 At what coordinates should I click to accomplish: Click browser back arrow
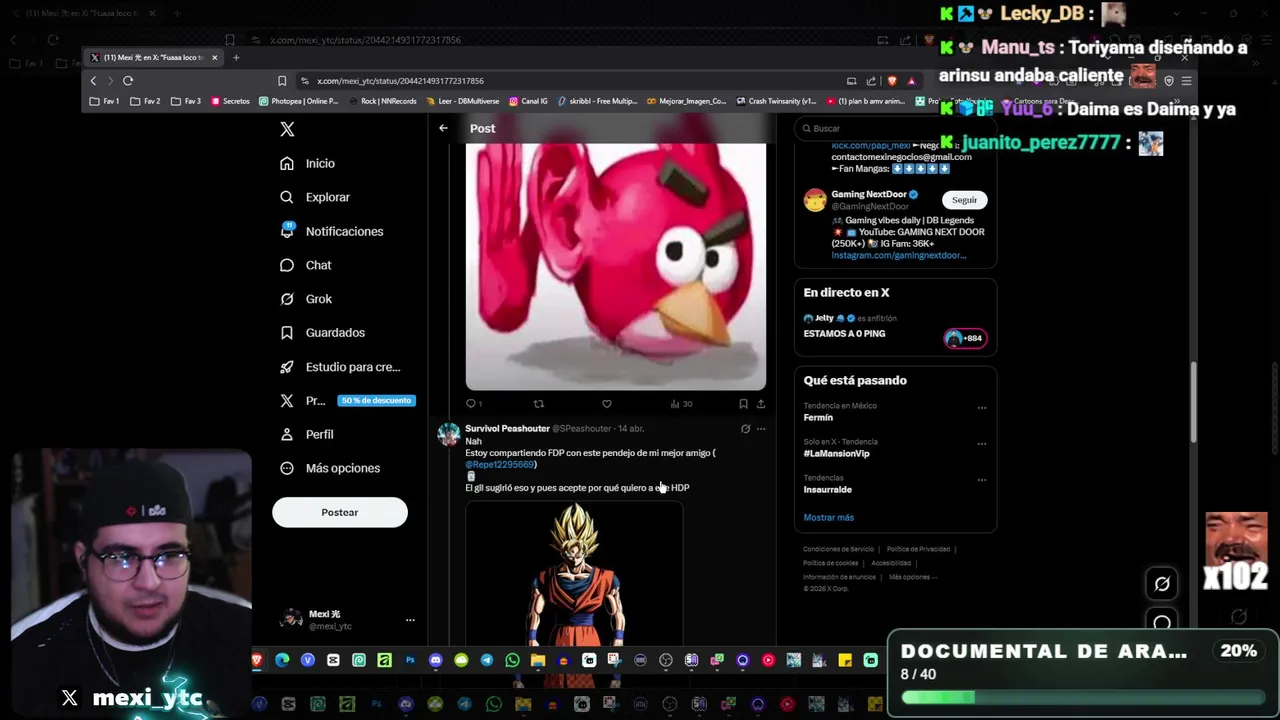93,81
